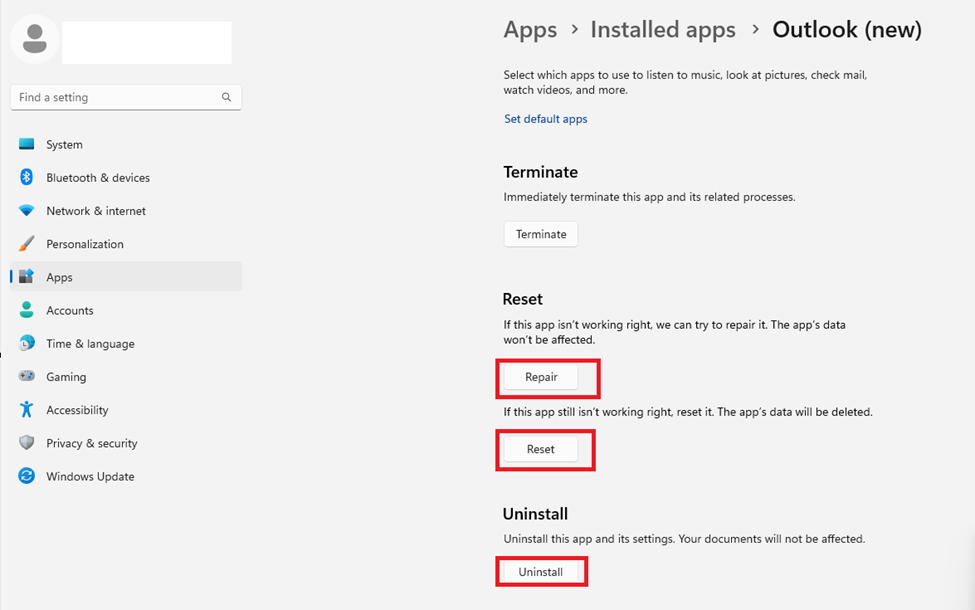Click the Accessibility figure icon

[26, 409]
